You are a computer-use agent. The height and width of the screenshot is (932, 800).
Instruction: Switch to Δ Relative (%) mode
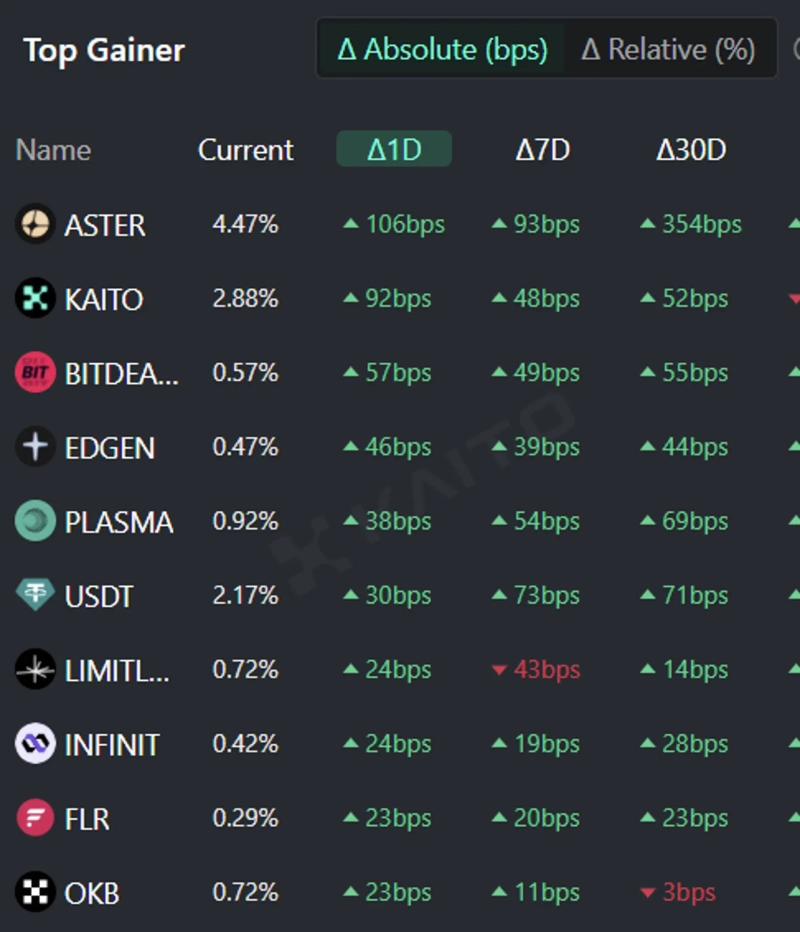(x=667, y=49)
